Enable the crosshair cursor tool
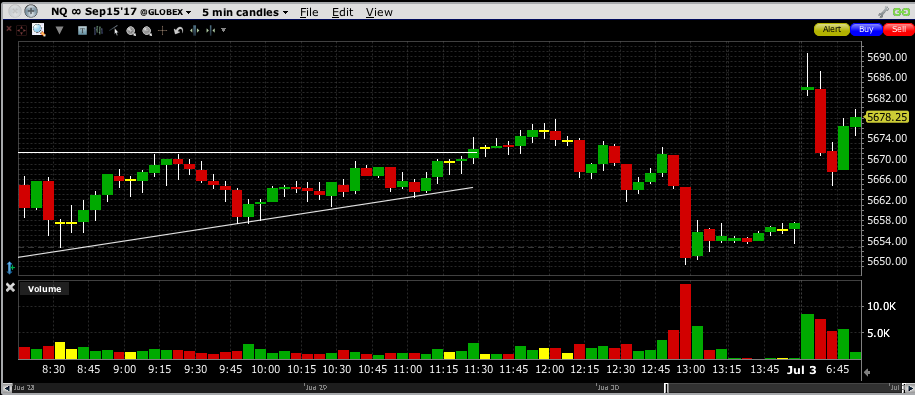Viewport: 915px width, 395px height. (x=162, y=30)
